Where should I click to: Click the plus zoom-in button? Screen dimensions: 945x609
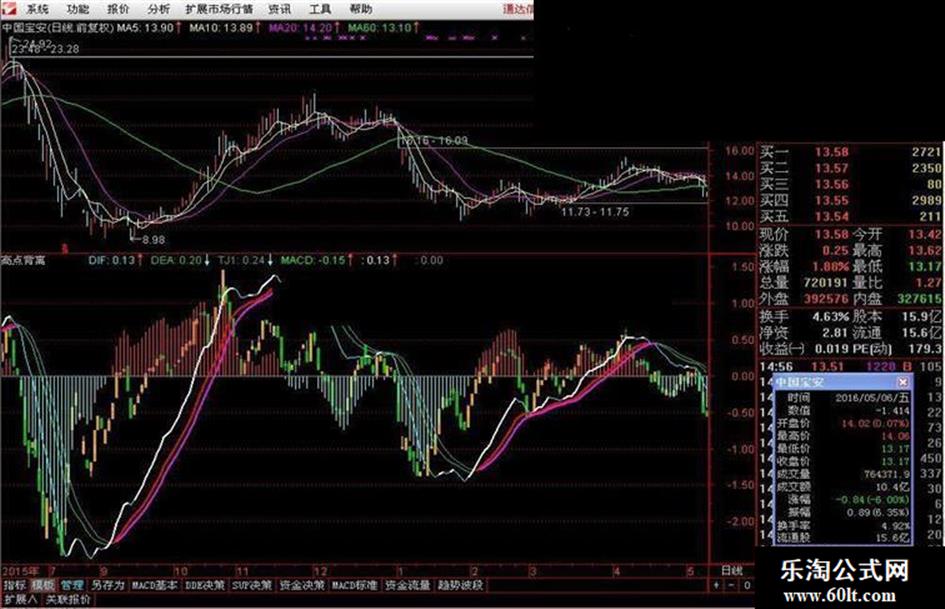click(x=717, y=585)
